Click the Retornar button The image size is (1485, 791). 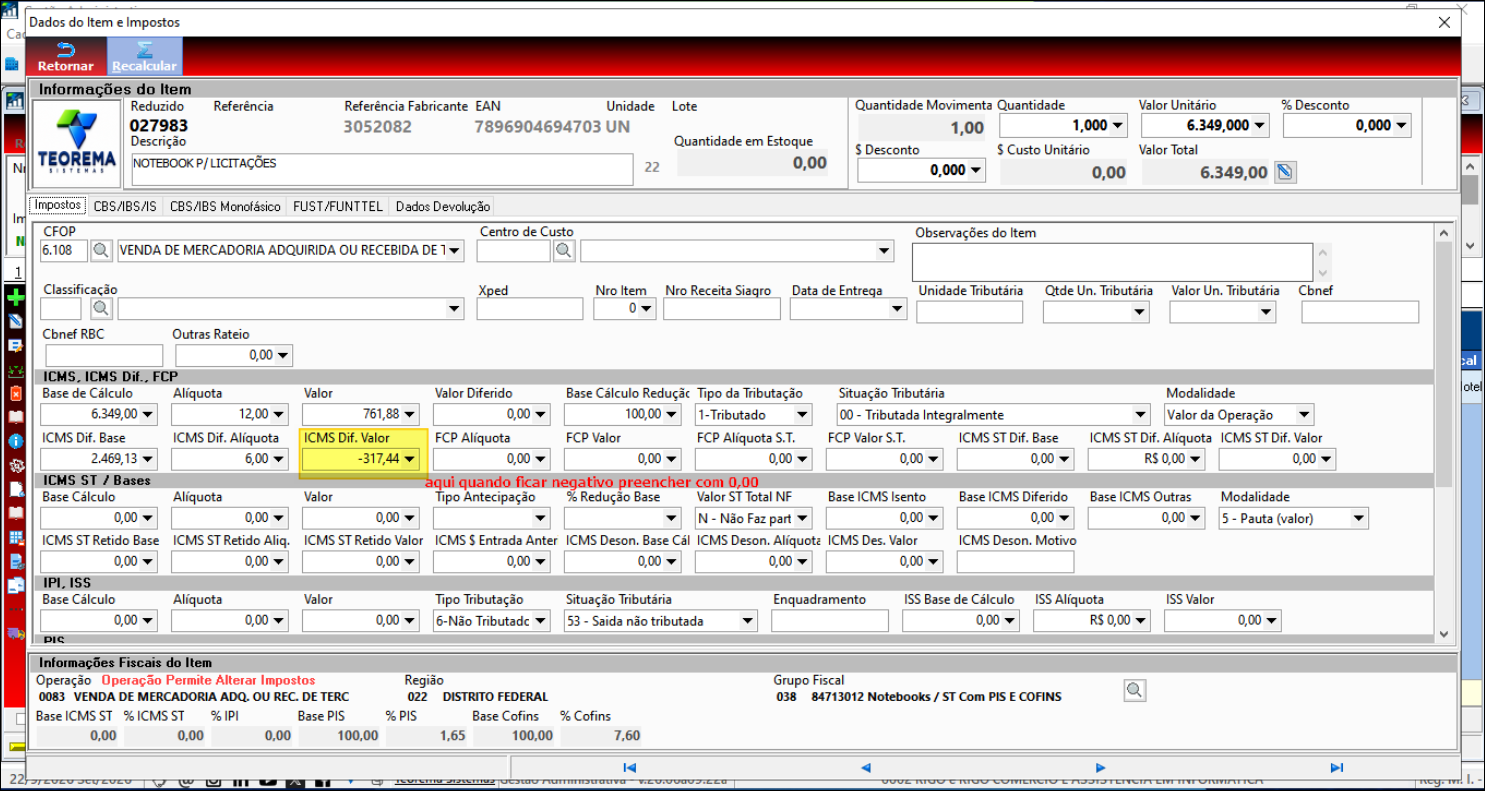pyautogui.click(x=66, y=56)
